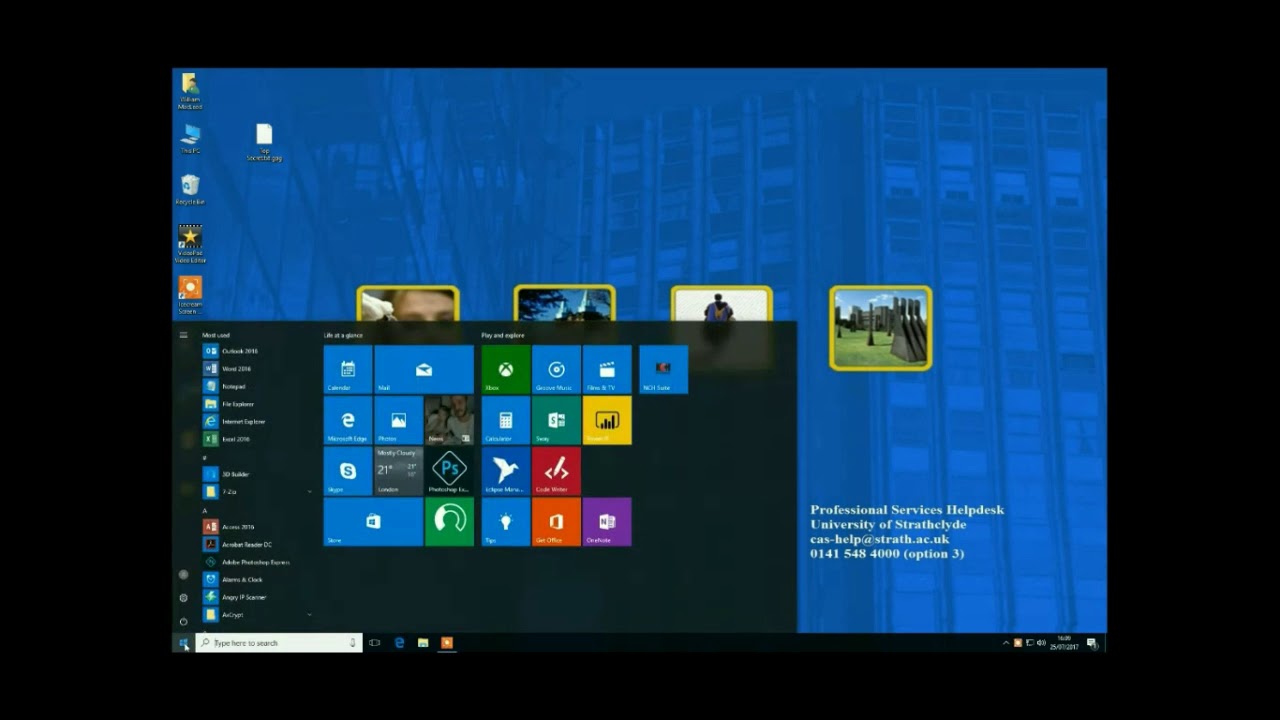Open the News live tile
The height and width of the screenshot is (720, 1280).
pyautogui.click(x=449, y=420)
